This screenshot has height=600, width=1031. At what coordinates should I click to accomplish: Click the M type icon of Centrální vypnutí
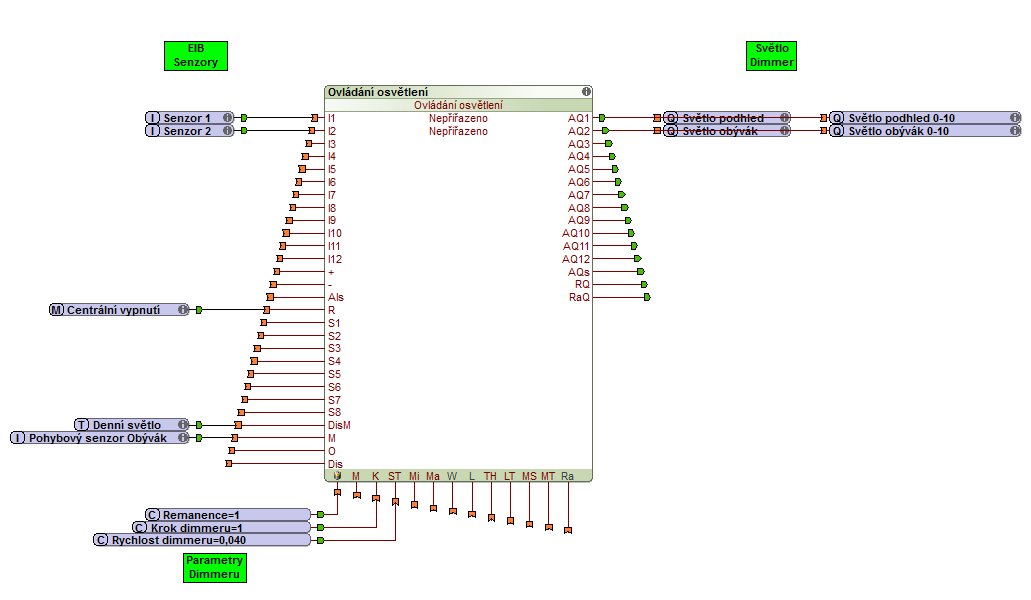point(57,310)
